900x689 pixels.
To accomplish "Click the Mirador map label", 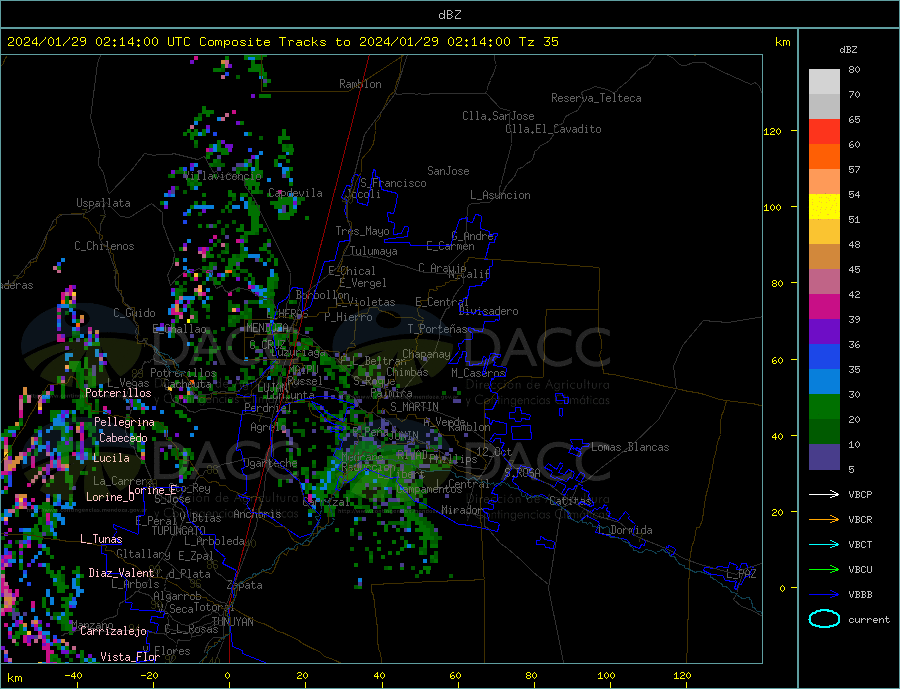I will point(461,510).
